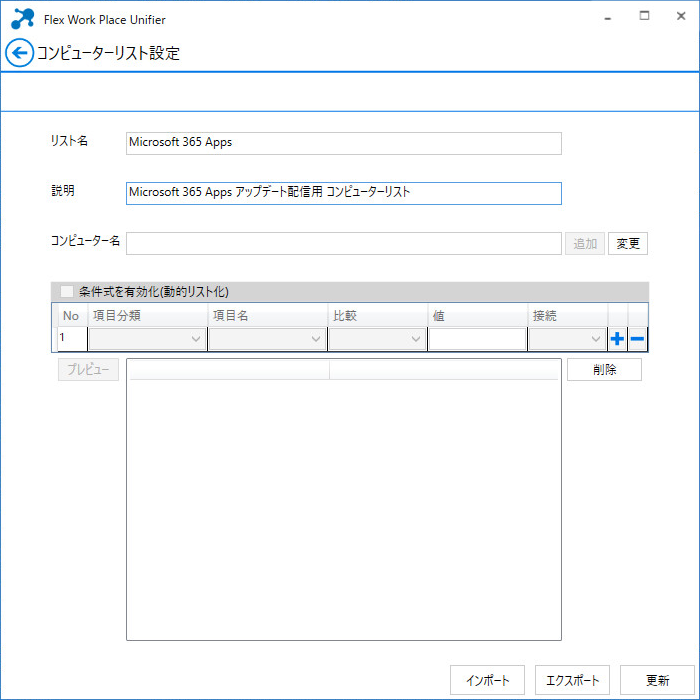Open the 項目分類 dropdown in row 1
This screenshot has width=700, height=700.
tap(147, 339)
